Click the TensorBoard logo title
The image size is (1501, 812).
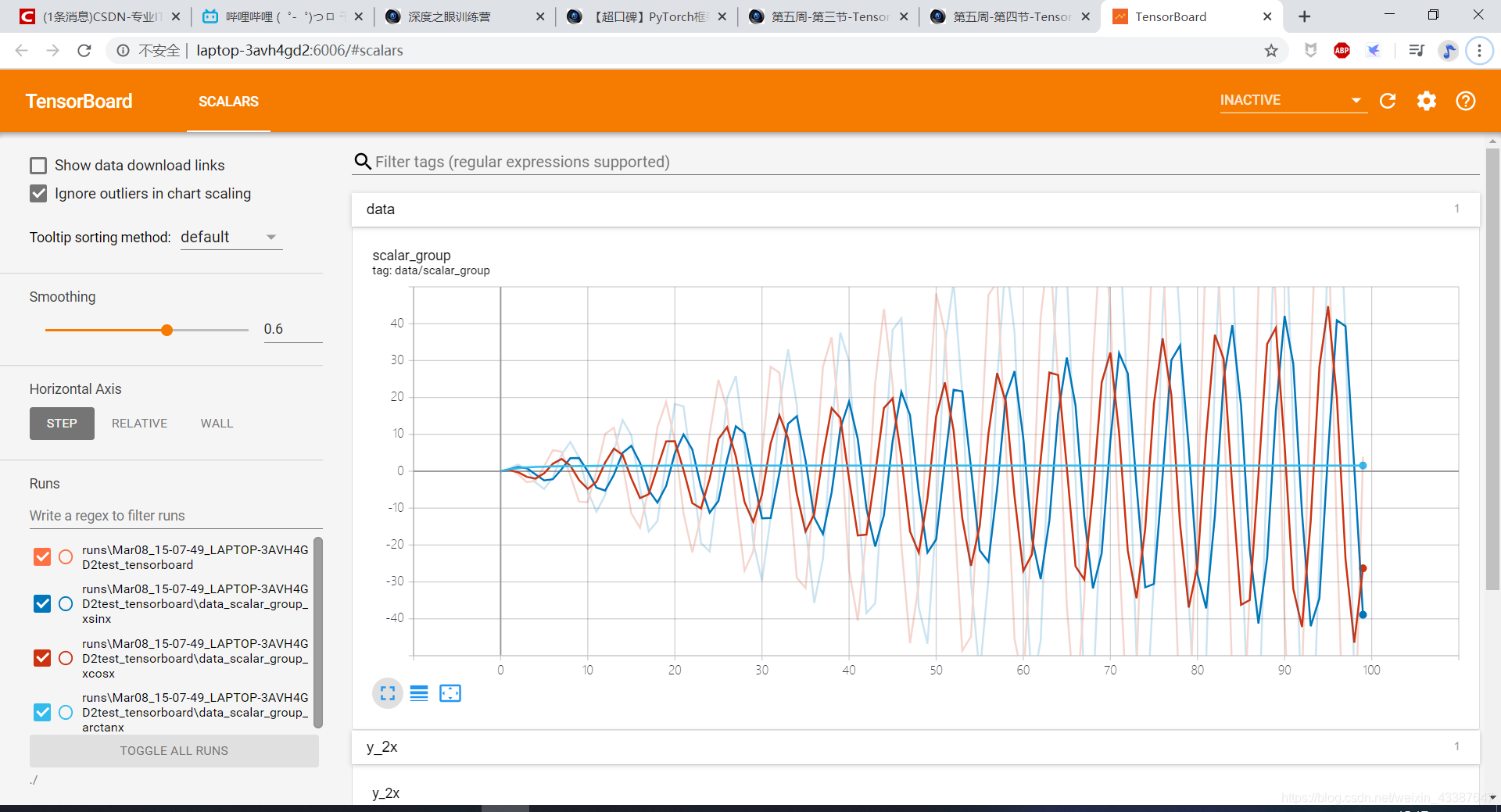[79, 102]
